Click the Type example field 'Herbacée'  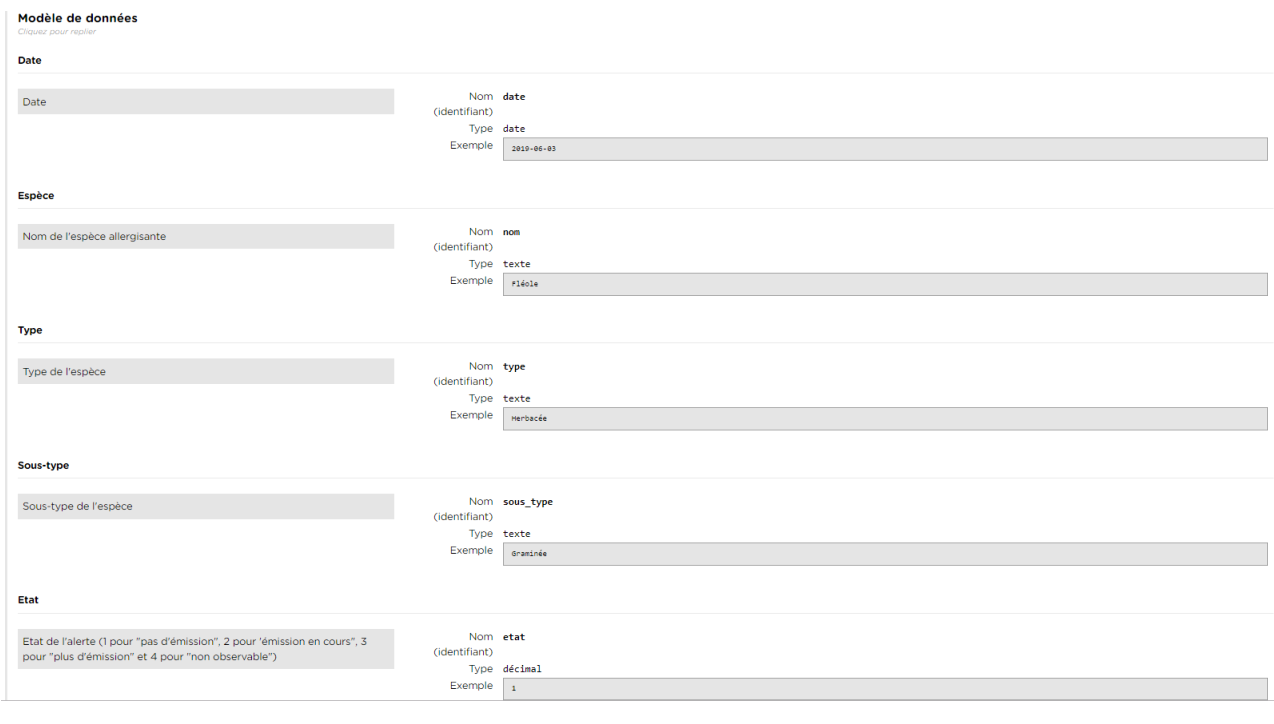tap(884, 418)
